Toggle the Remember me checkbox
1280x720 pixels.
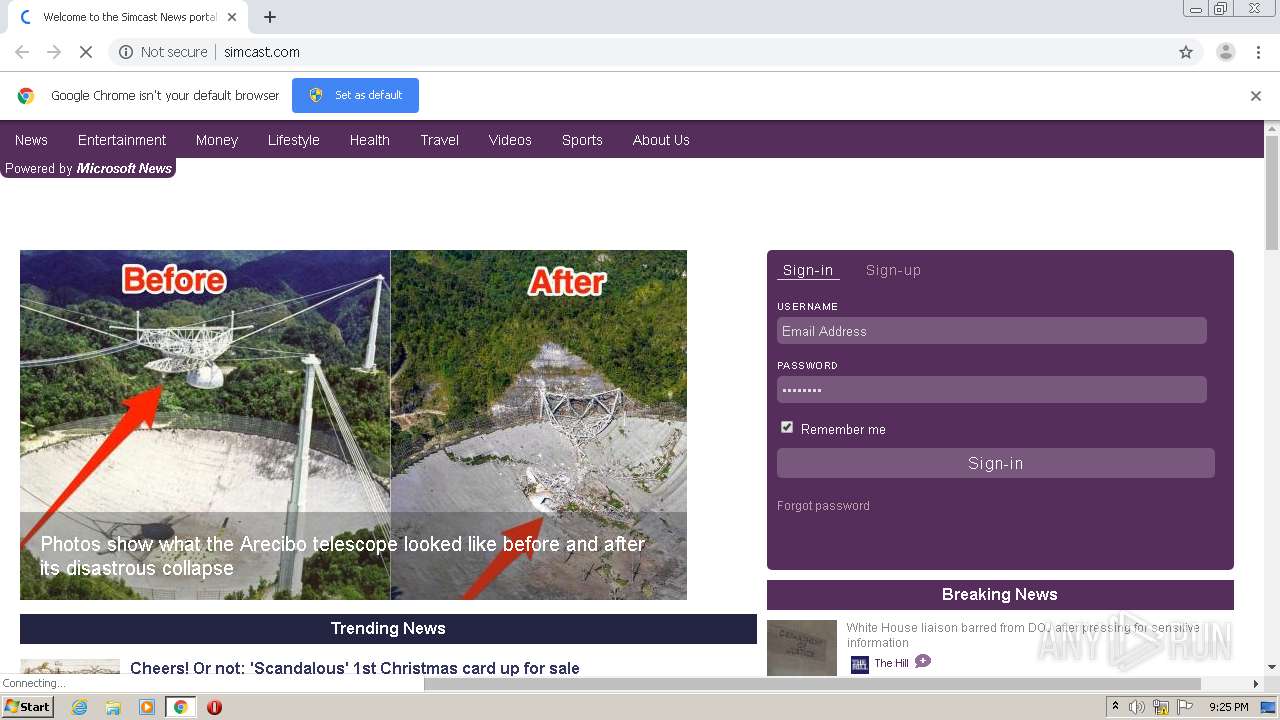coord(787,427)
